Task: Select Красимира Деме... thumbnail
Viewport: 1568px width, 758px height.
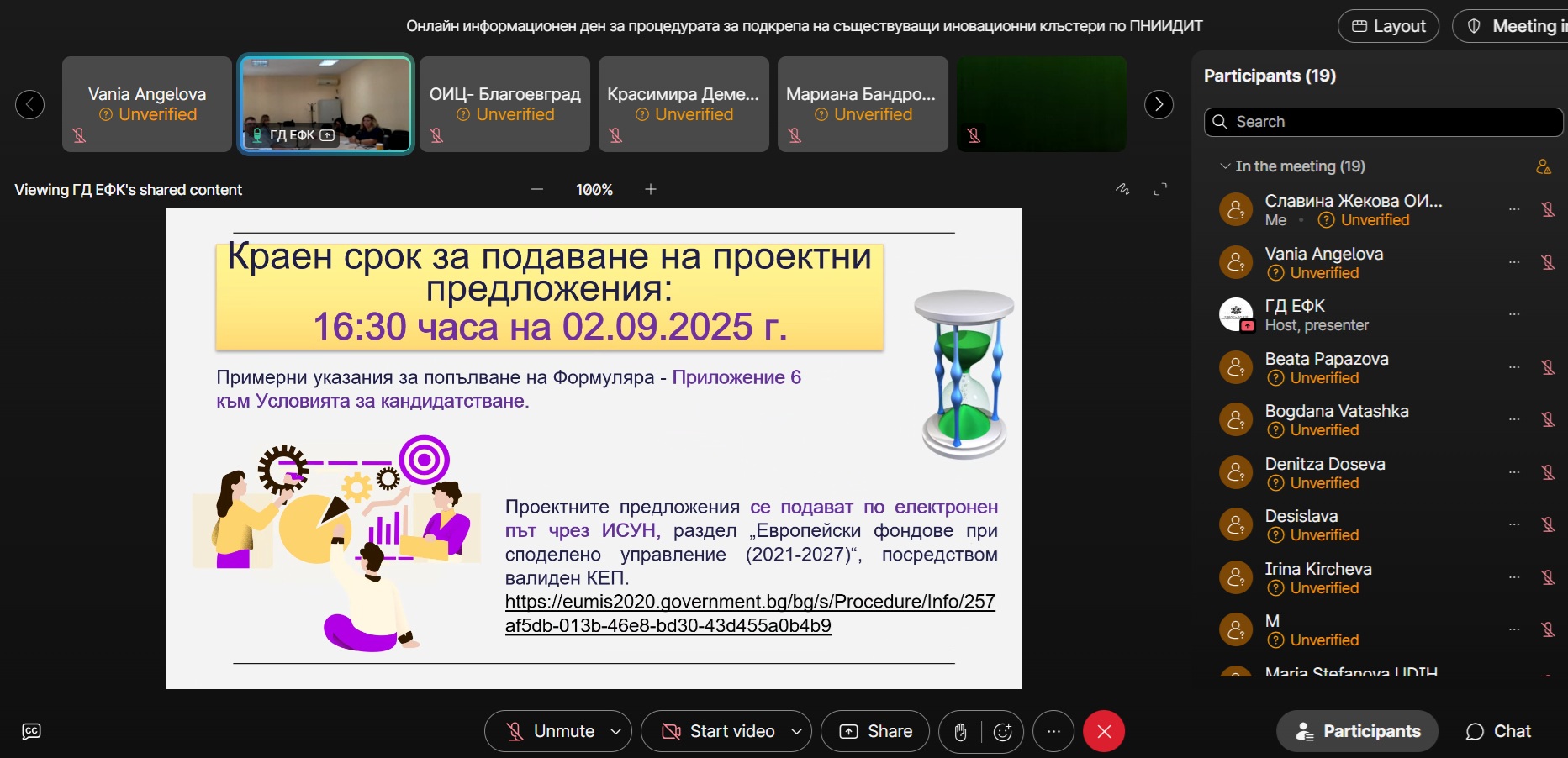Action: (684, 104)
